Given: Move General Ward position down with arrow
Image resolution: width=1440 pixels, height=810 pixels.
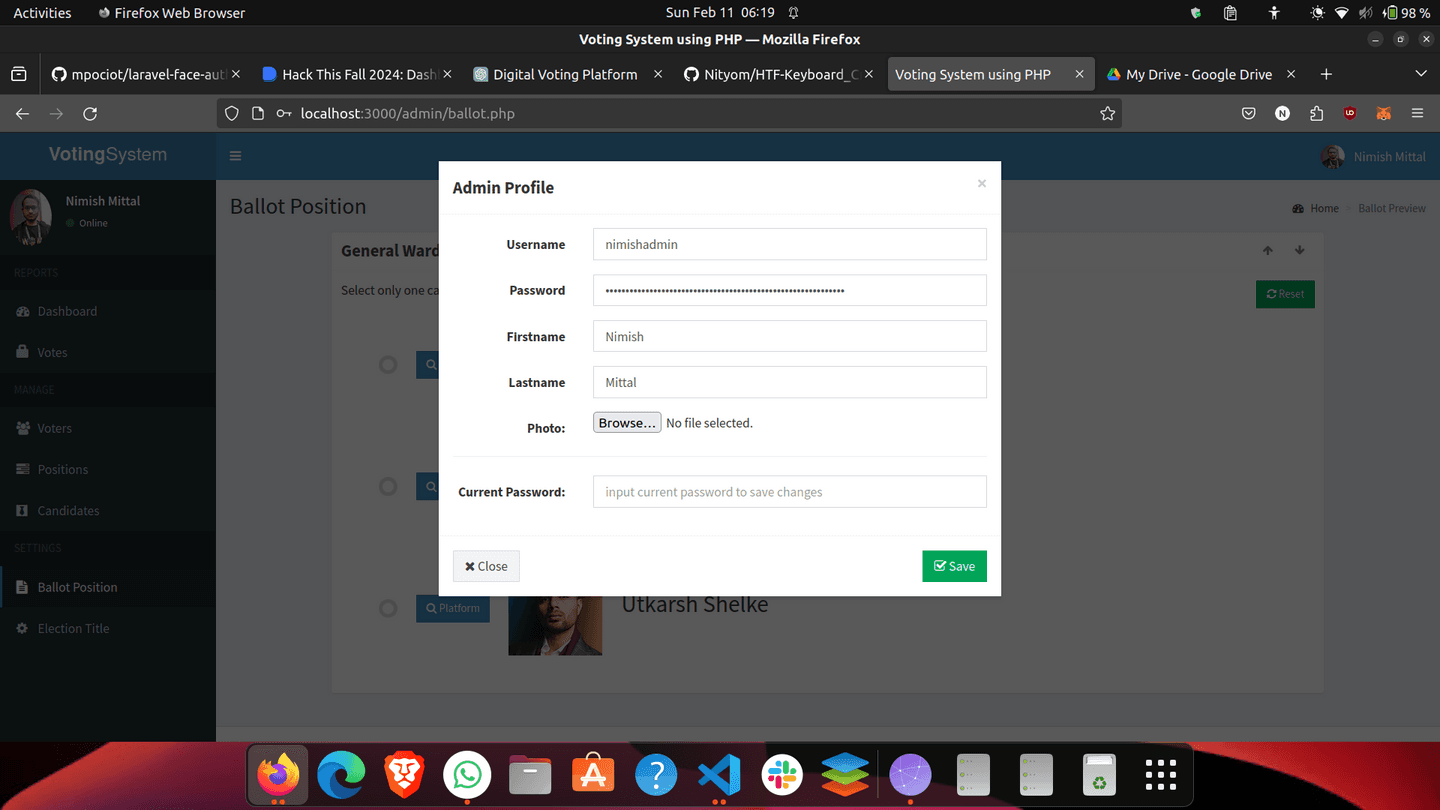Looking at the screenshot, I should point(1299,250).
